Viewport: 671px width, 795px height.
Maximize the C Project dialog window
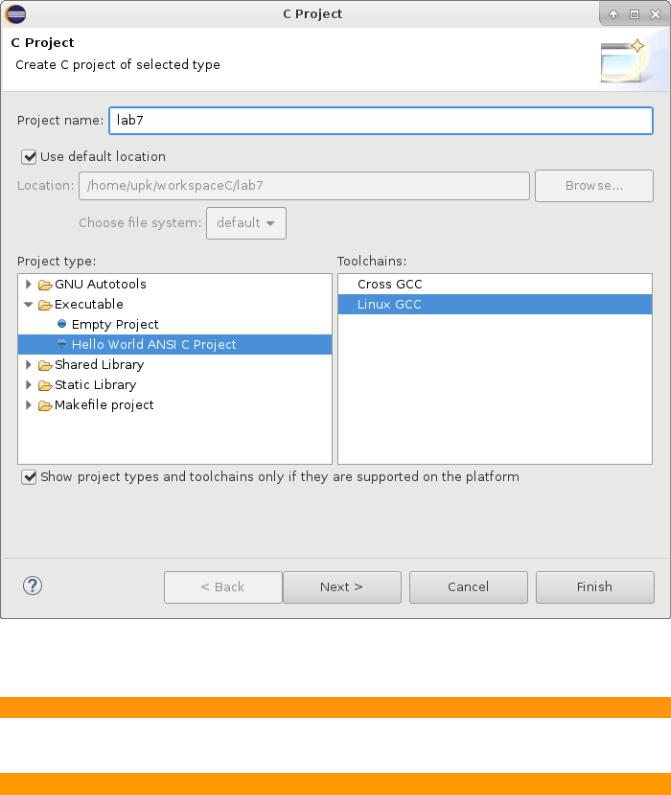(634, 14)
